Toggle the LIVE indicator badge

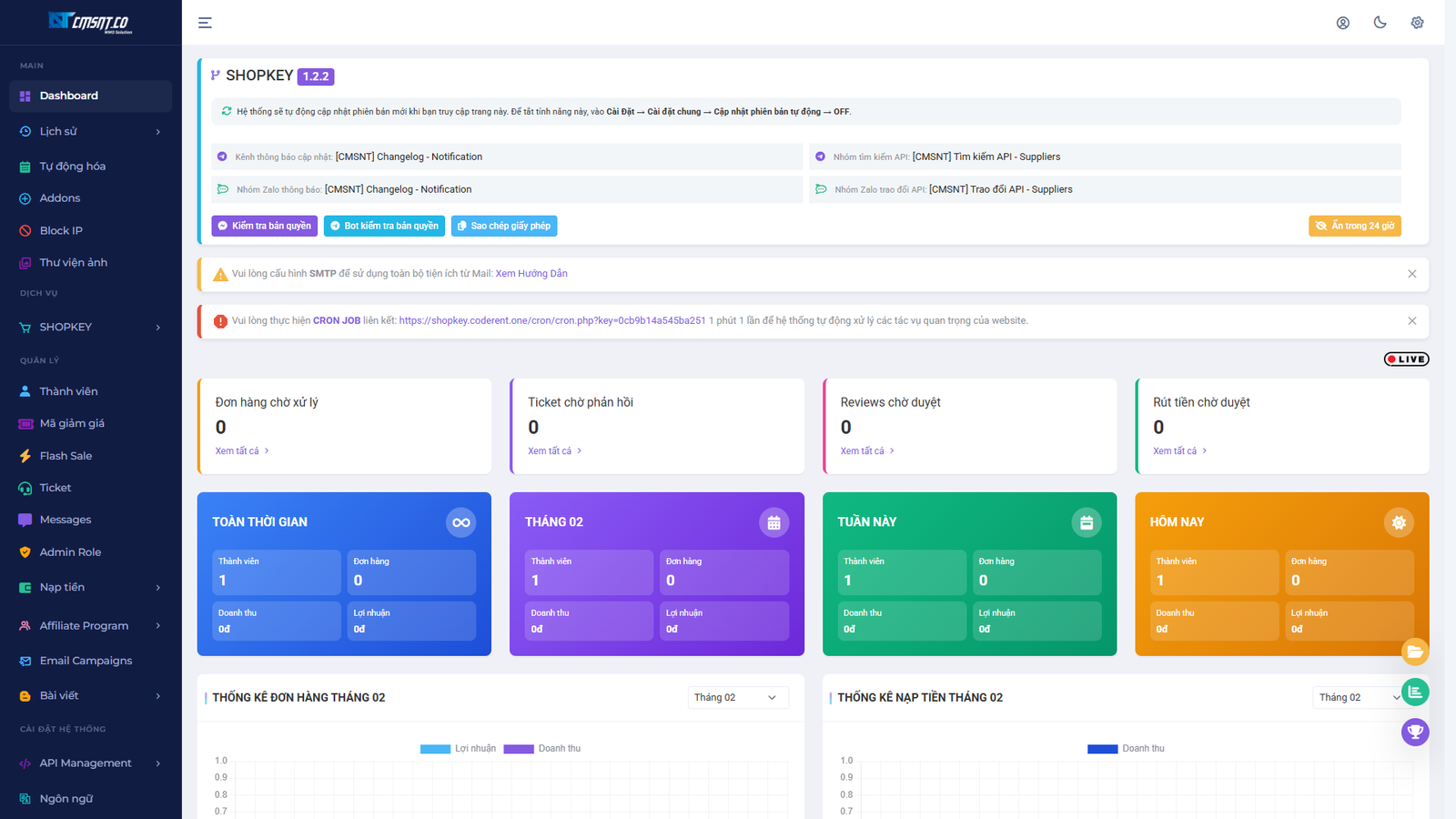[x=1406, y=359]
